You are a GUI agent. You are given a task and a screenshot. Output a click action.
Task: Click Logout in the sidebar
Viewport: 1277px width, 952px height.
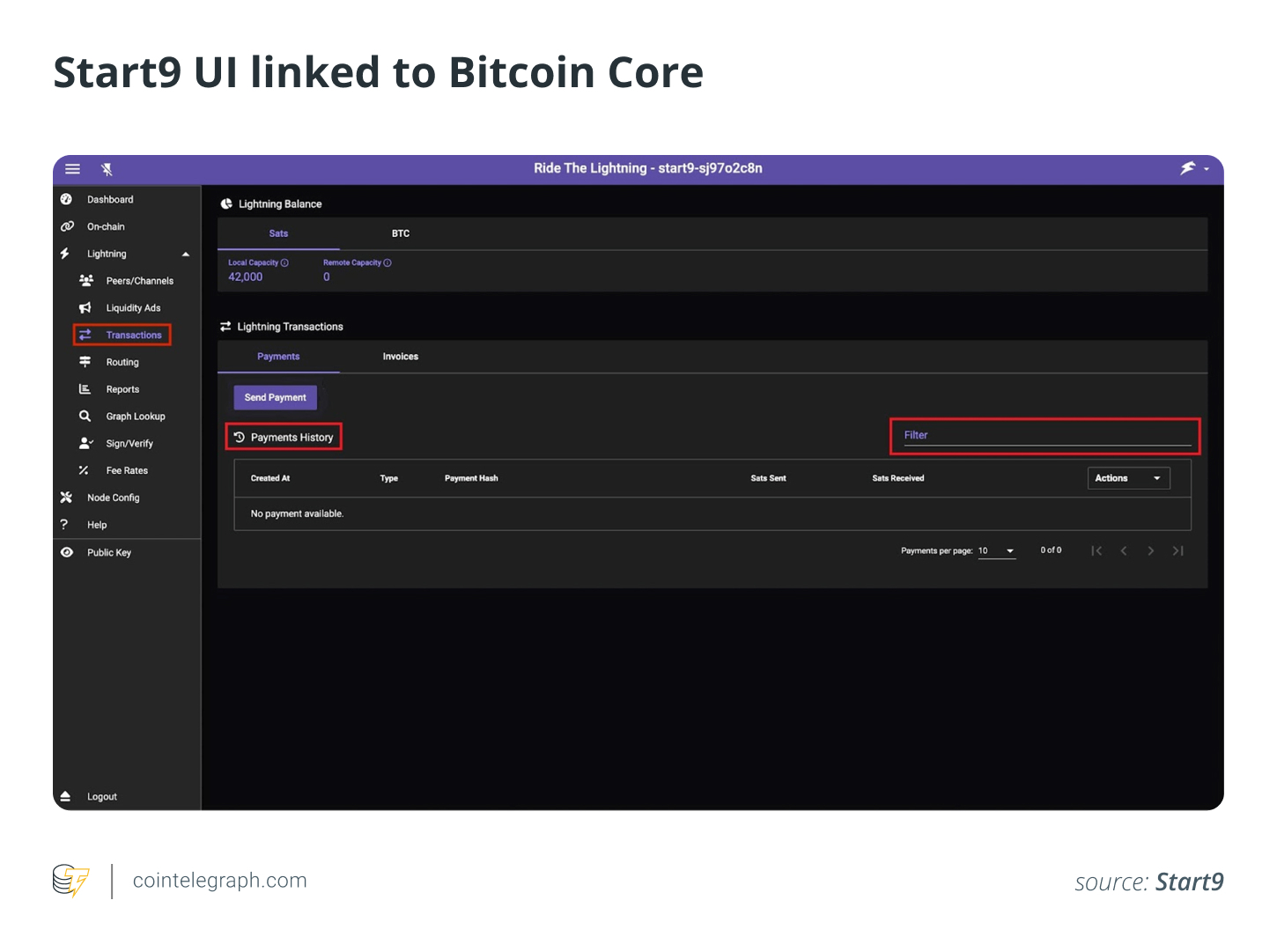coord(102,797)
